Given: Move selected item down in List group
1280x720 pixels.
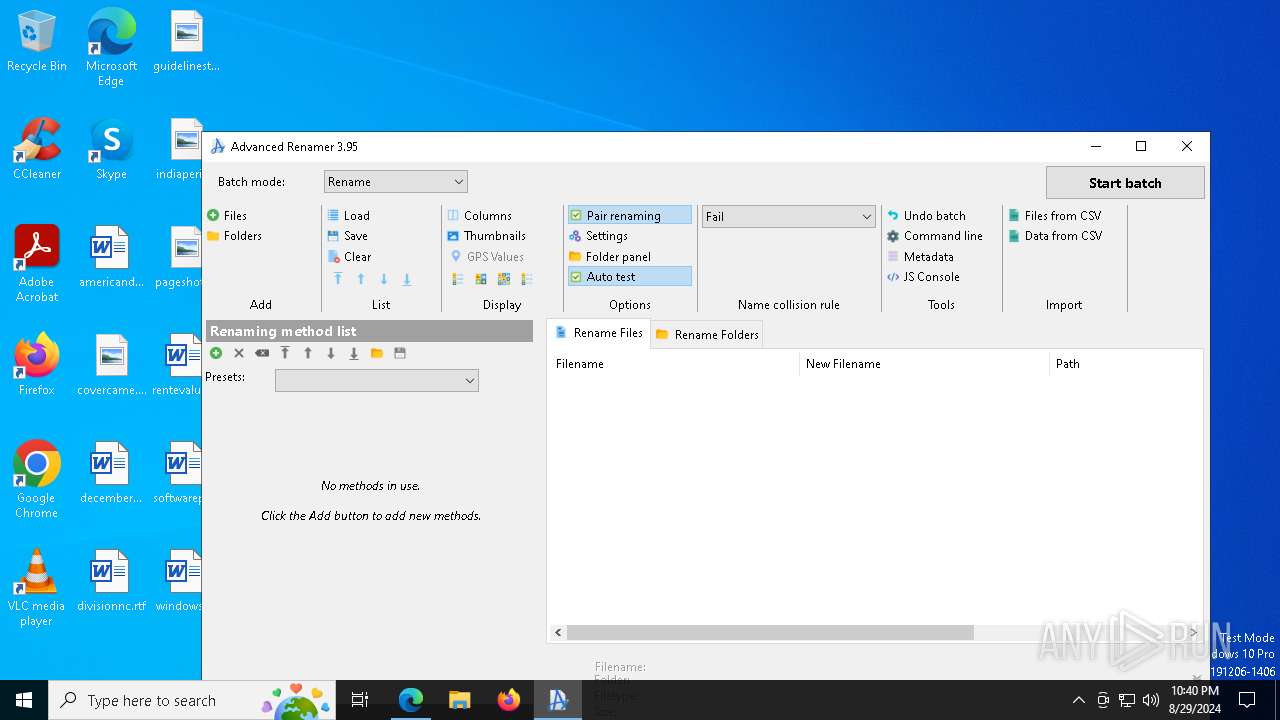Looking at the screenshot, I should pyautogui.click(x=384, y=279).
